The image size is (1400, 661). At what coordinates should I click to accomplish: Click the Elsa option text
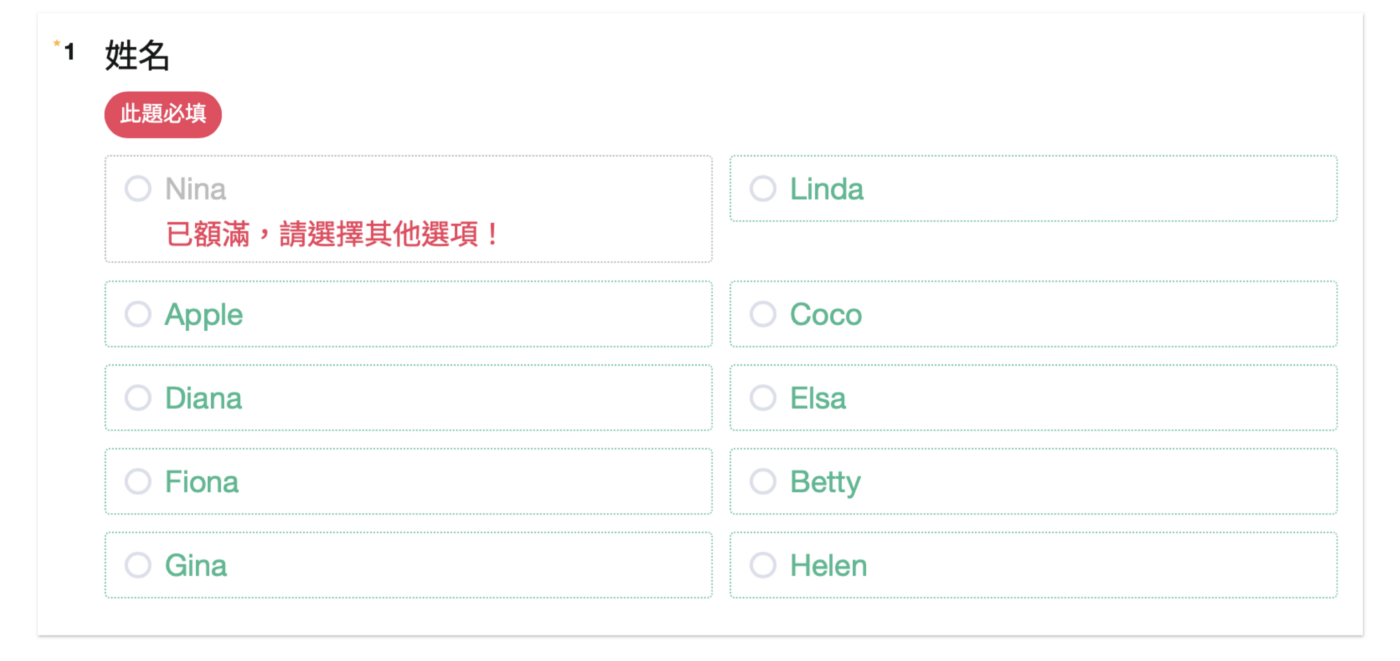click(x=818, y=398)
